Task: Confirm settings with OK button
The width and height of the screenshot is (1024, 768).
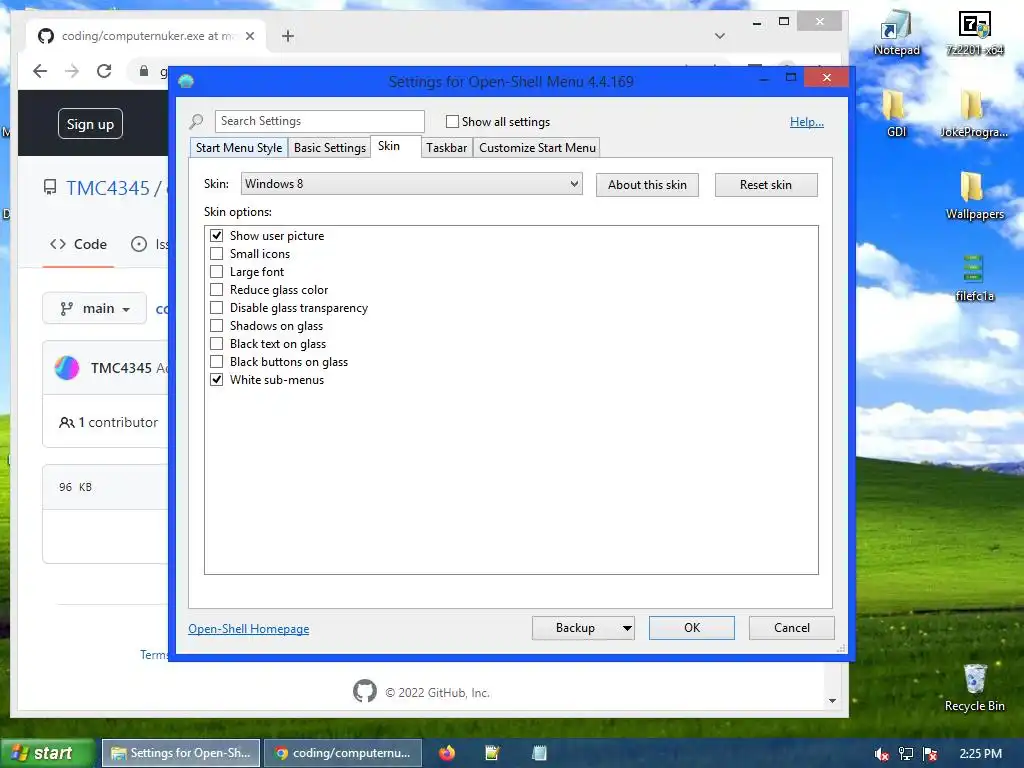Action: pos(692,628)
